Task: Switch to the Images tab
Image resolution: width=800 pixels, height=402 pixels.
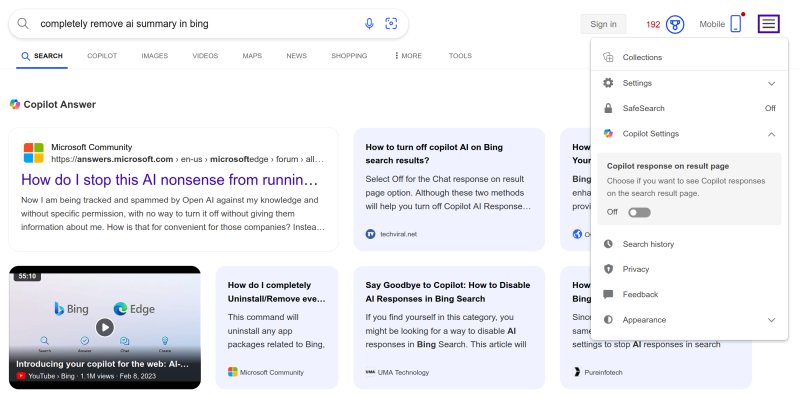Action: coord(154,56)
